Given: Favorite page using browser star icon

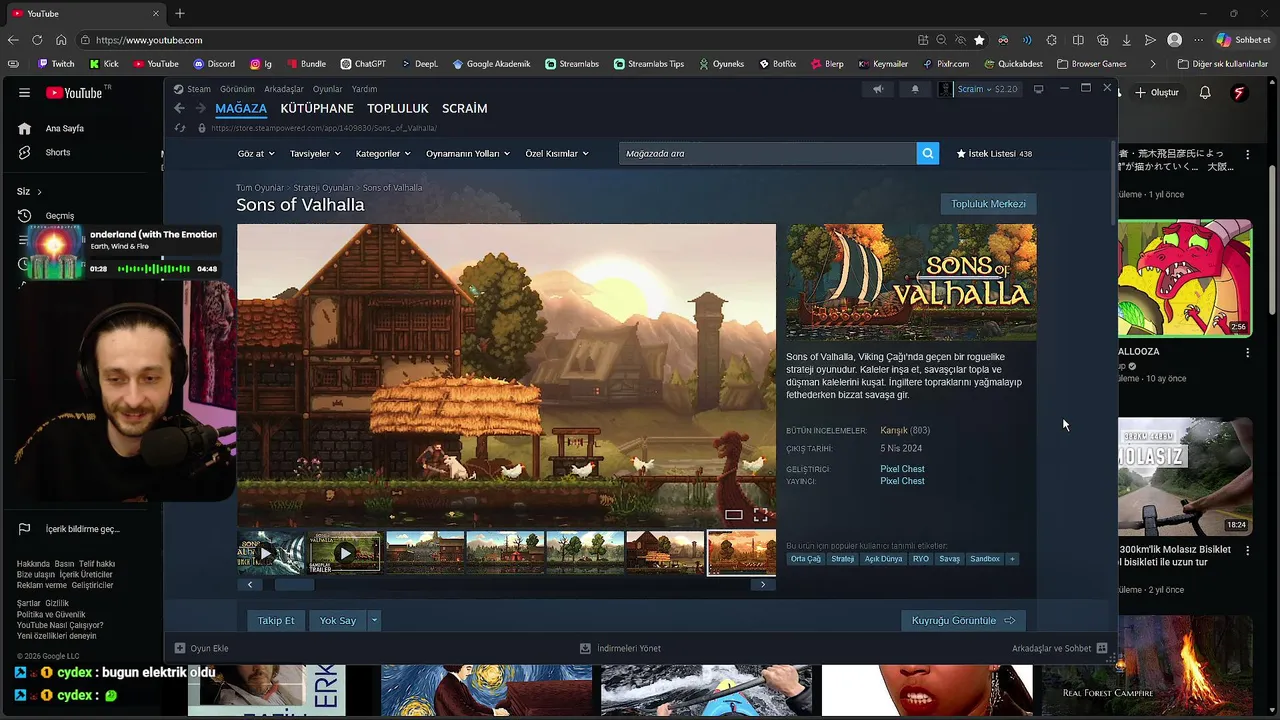Looking at the screenshot, I should [979, 40].
